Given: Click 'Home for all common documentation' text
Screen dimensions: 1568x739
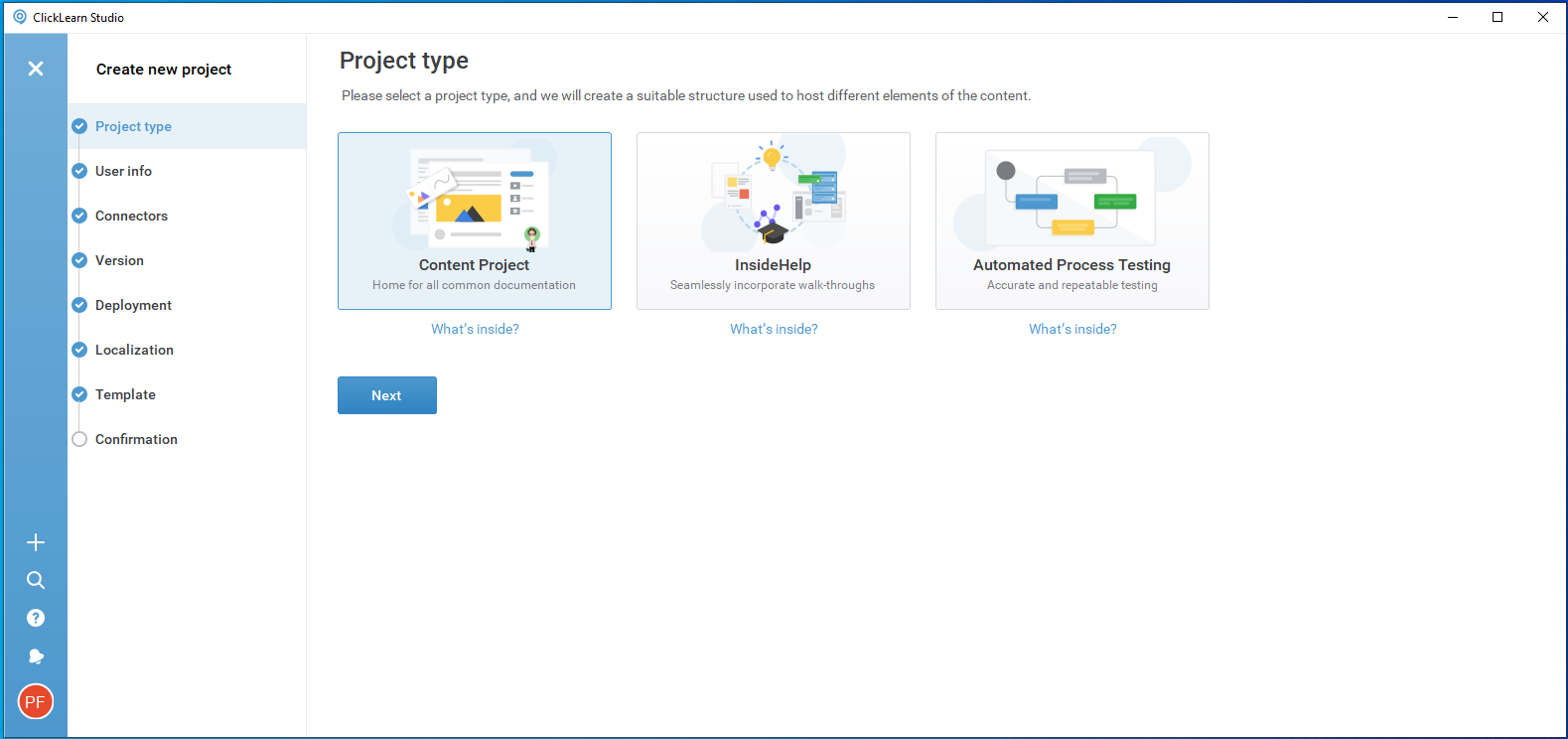Looking at the screenshot, I should click(x=475, y=285).
